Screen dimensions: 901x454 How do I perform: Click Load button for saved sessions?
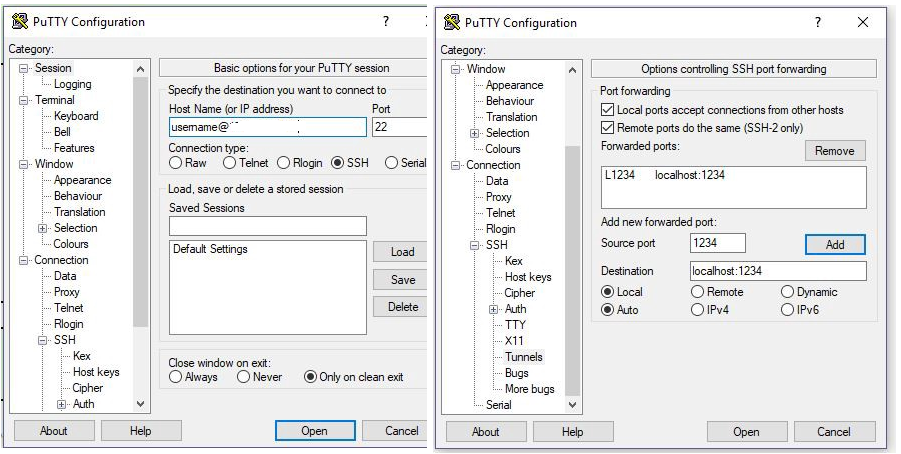click(x=402, y=252)
